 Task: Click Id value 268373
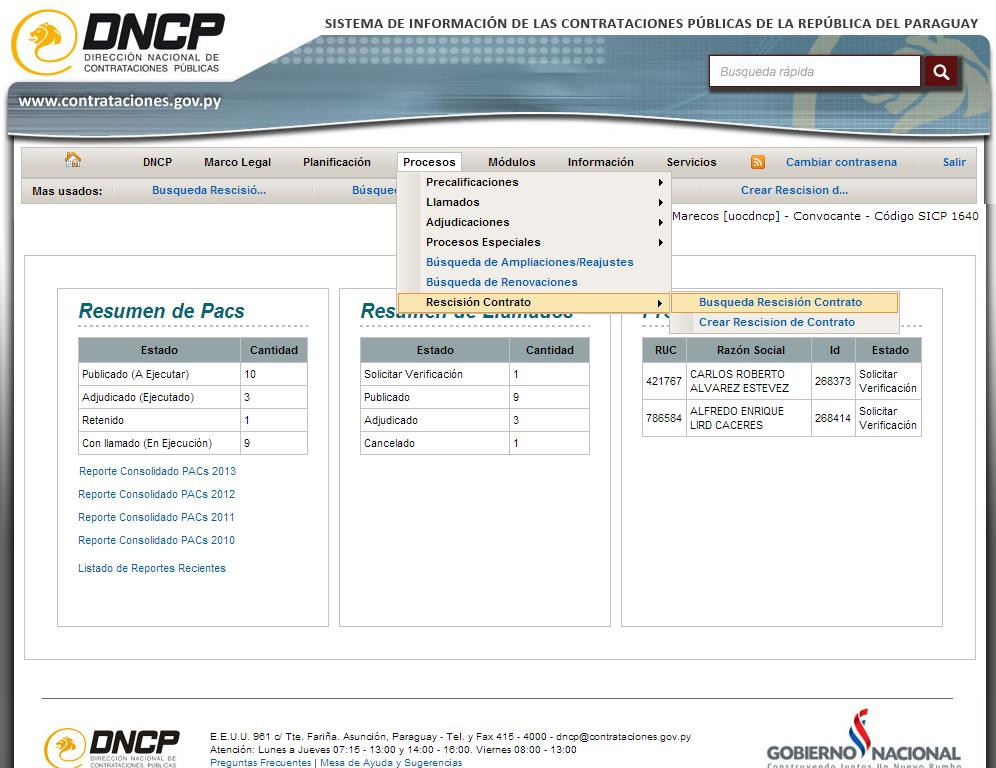point(833,381)
